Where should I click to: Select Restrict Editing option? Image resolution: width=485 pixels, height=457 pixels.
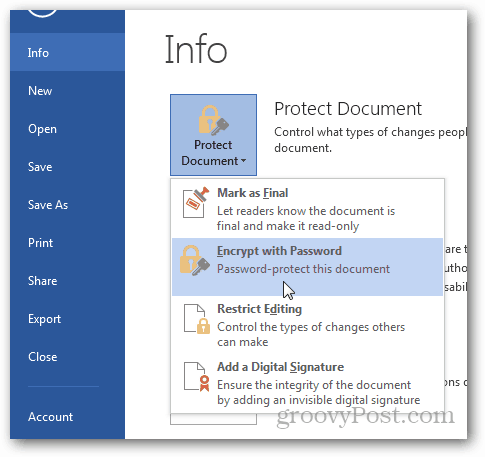[307, 325]
